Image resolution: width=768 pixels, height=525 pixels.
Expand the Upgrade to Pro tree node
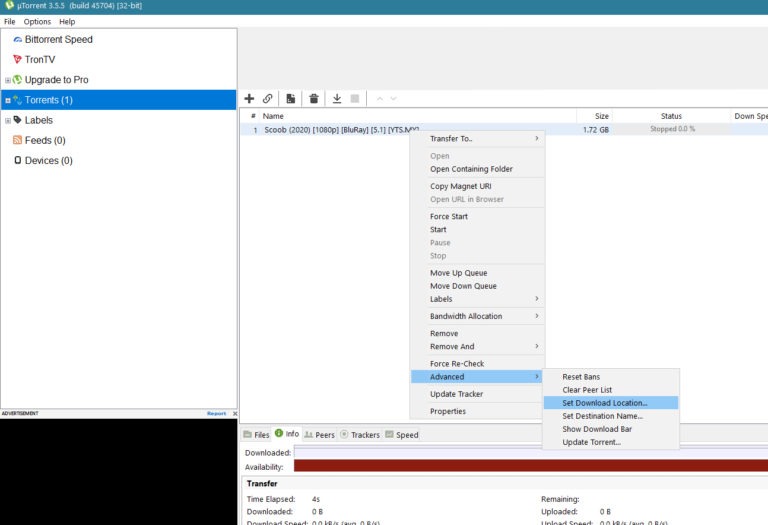(x=7, y=80)
